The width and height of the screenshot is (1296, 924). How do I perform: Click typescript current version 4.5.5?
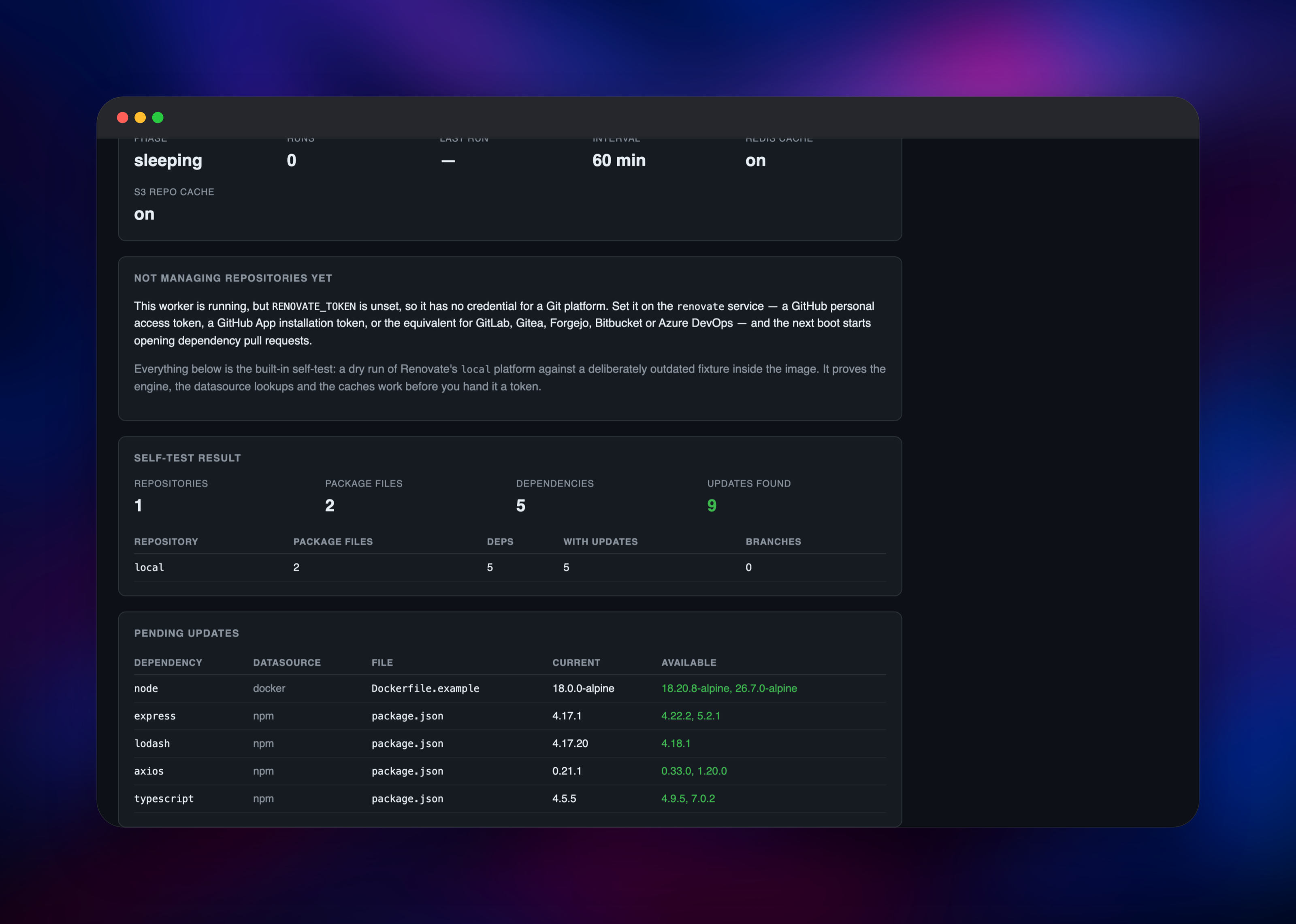tap(564, 799)
